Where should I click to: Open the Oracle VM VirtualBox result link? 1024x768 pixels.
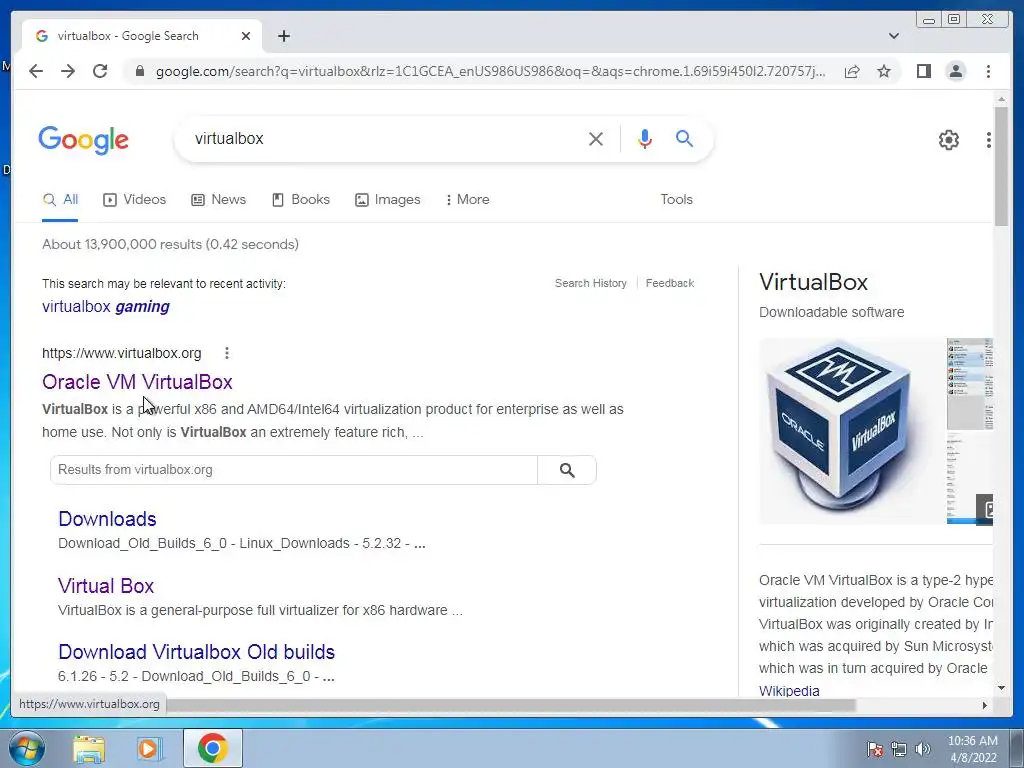(x=137, y=382)
